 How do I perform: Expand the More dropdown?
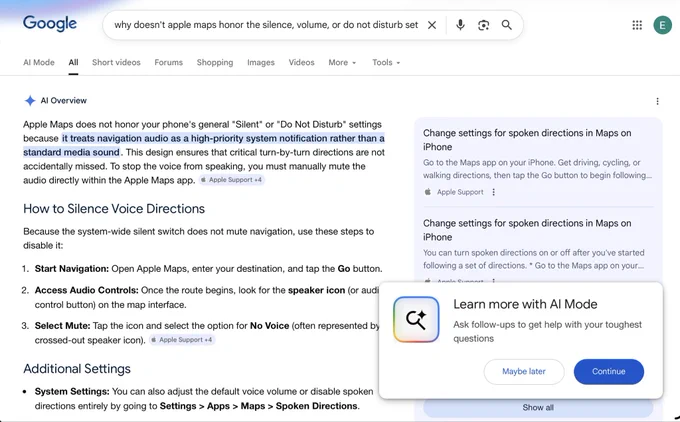point(342,62)
